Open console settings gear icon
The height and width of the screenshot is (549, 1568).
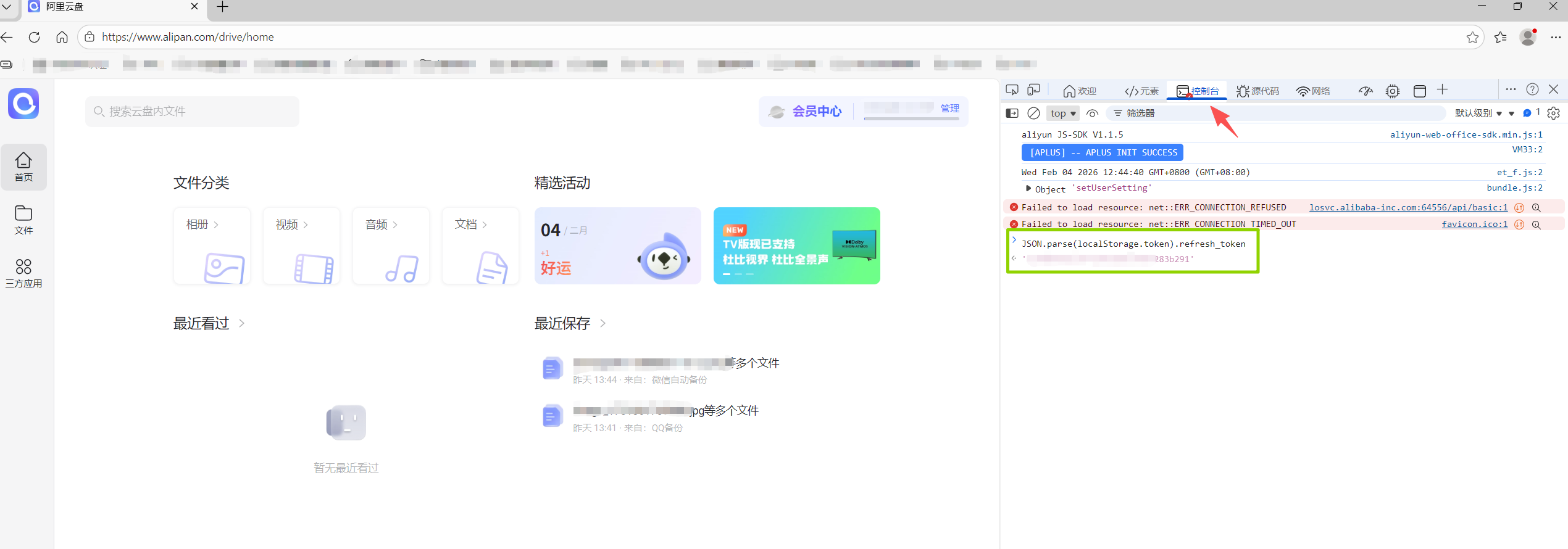1554,113
